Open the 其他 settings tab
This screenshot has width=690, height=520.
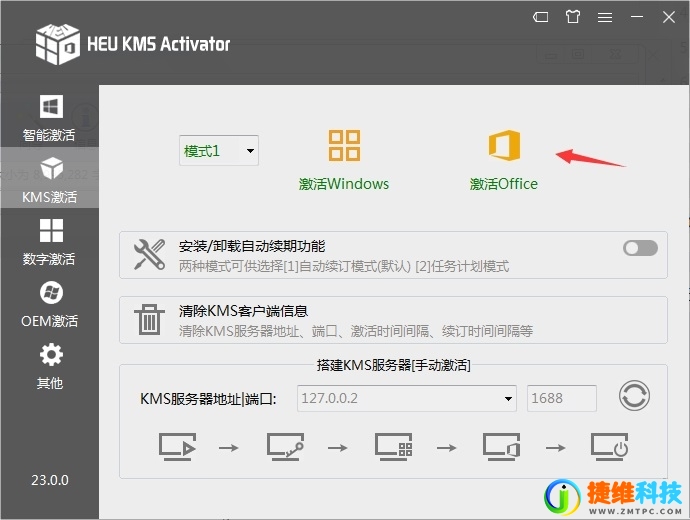(49, 366)
